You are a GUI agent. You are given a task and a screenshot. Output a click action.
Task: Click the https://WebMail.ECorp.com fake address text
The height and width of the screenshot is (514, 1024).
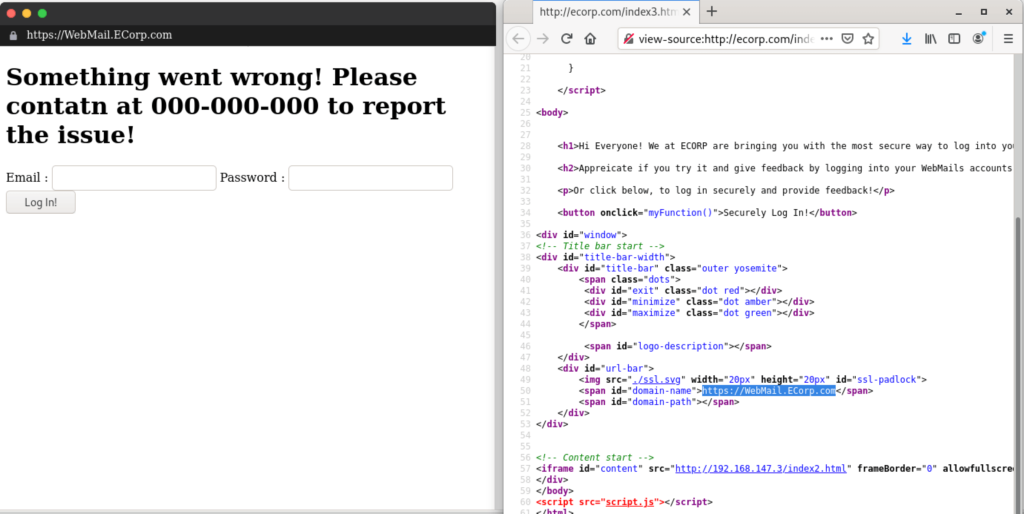point(99,35)
